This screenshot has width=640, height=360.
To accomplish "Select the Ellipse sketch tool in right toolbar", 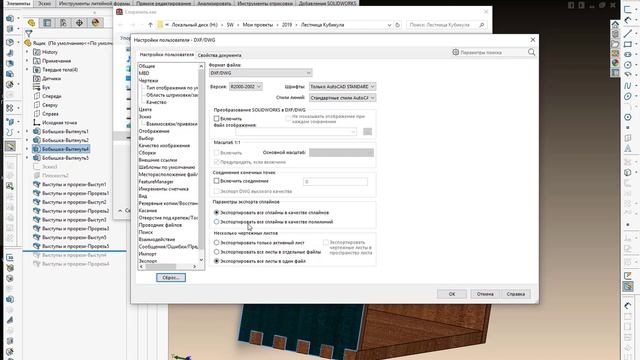I will point(628,96).
